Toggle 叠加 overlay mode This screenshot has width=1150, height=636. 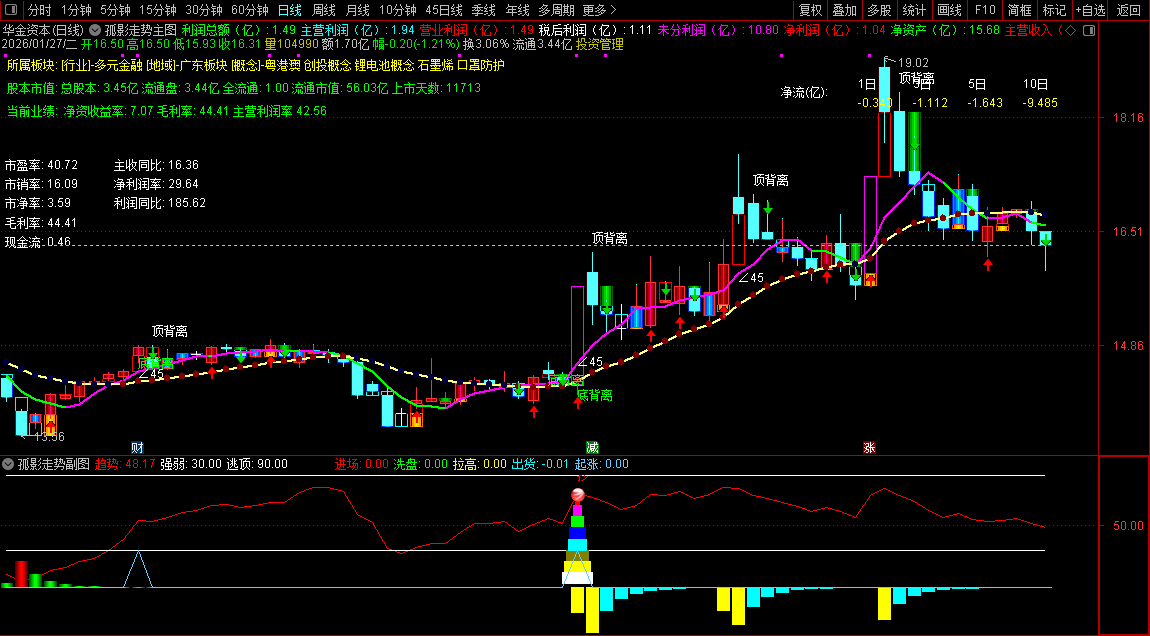[x=845, y=10]
